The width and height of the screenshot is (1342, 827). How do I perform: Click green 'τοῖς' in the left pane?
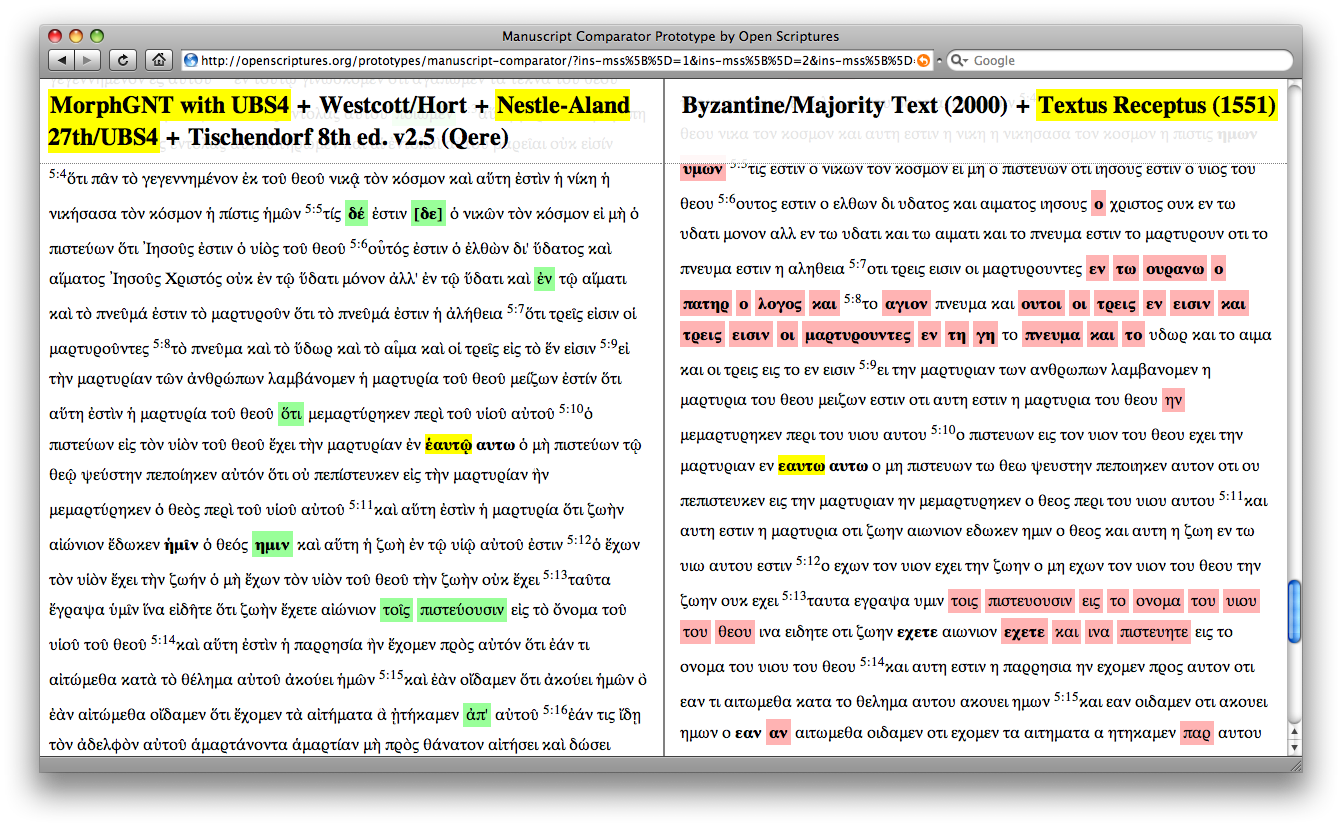396,609
